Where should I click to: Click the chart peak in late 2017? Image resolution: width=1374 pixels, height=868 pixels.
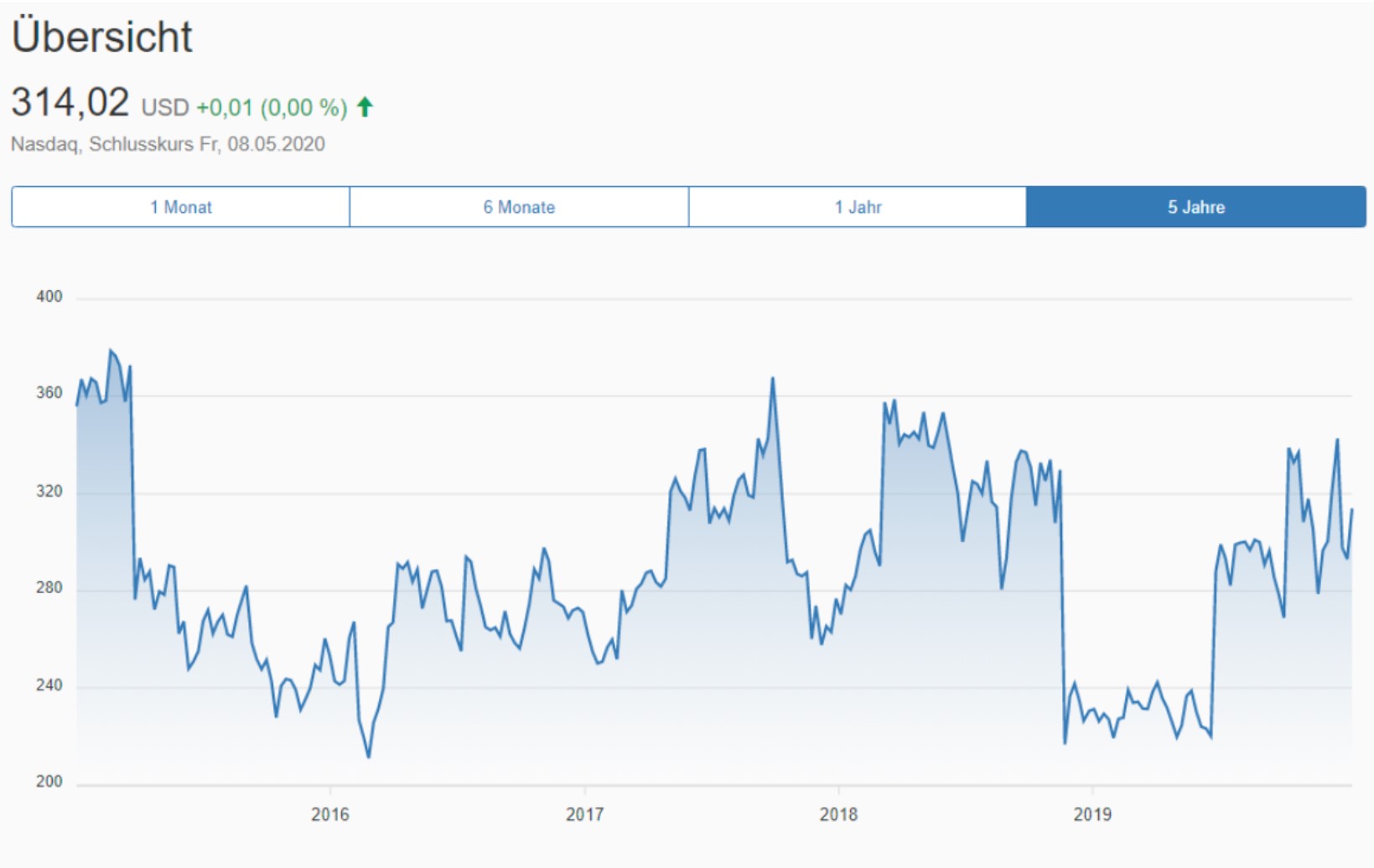tap(773, 378)
